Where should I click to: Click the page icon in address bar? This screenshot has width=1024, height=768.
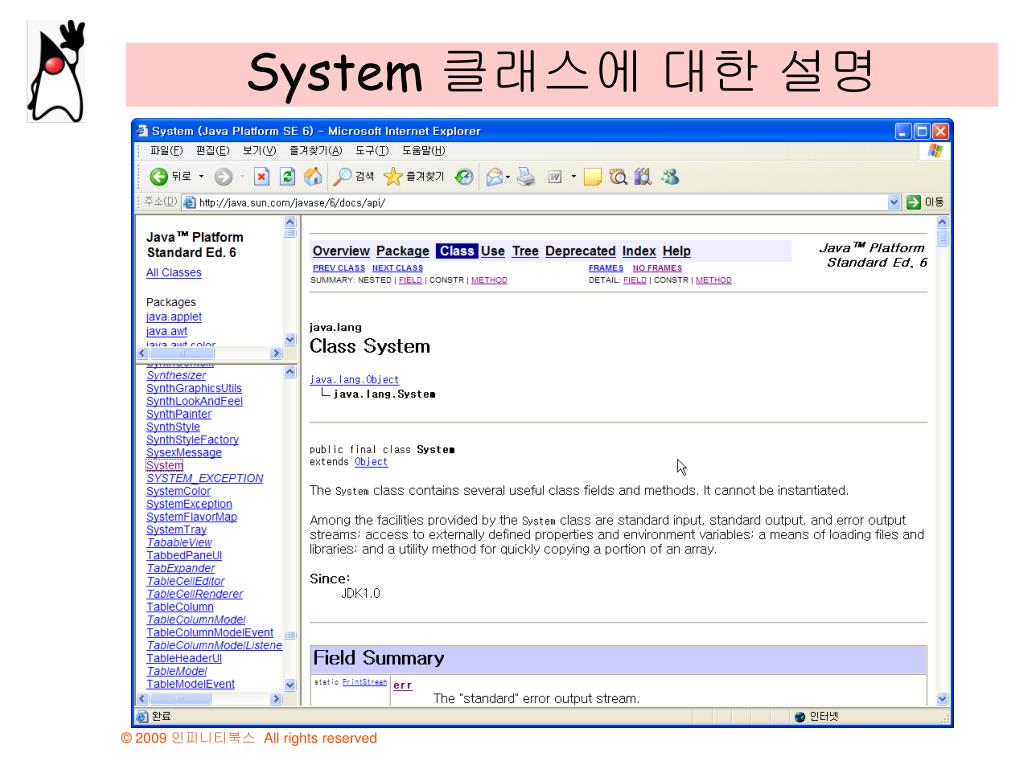189,202
